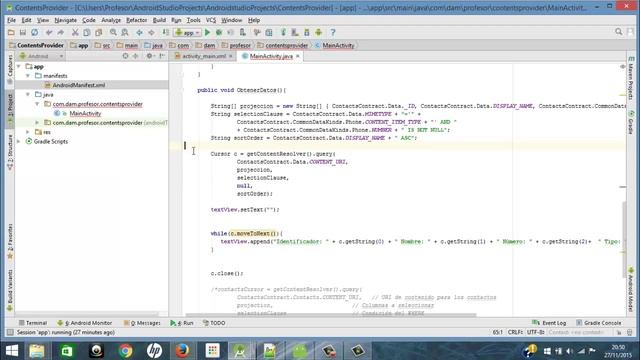Viewport: 640px width, 360px height.
Task: Click the Open folder toolbar icon
Action: click(11, 32)
